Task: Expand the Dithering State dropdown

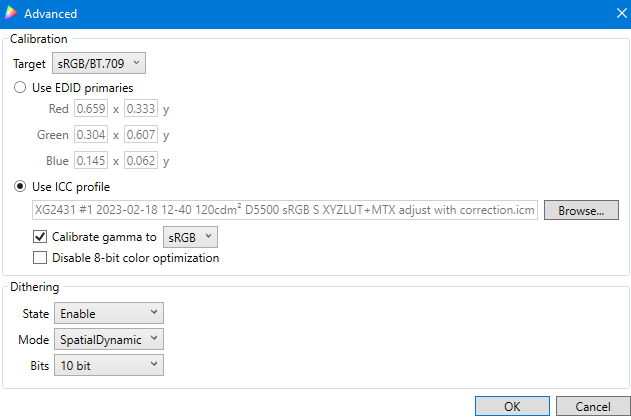Action: coord(108,314)
